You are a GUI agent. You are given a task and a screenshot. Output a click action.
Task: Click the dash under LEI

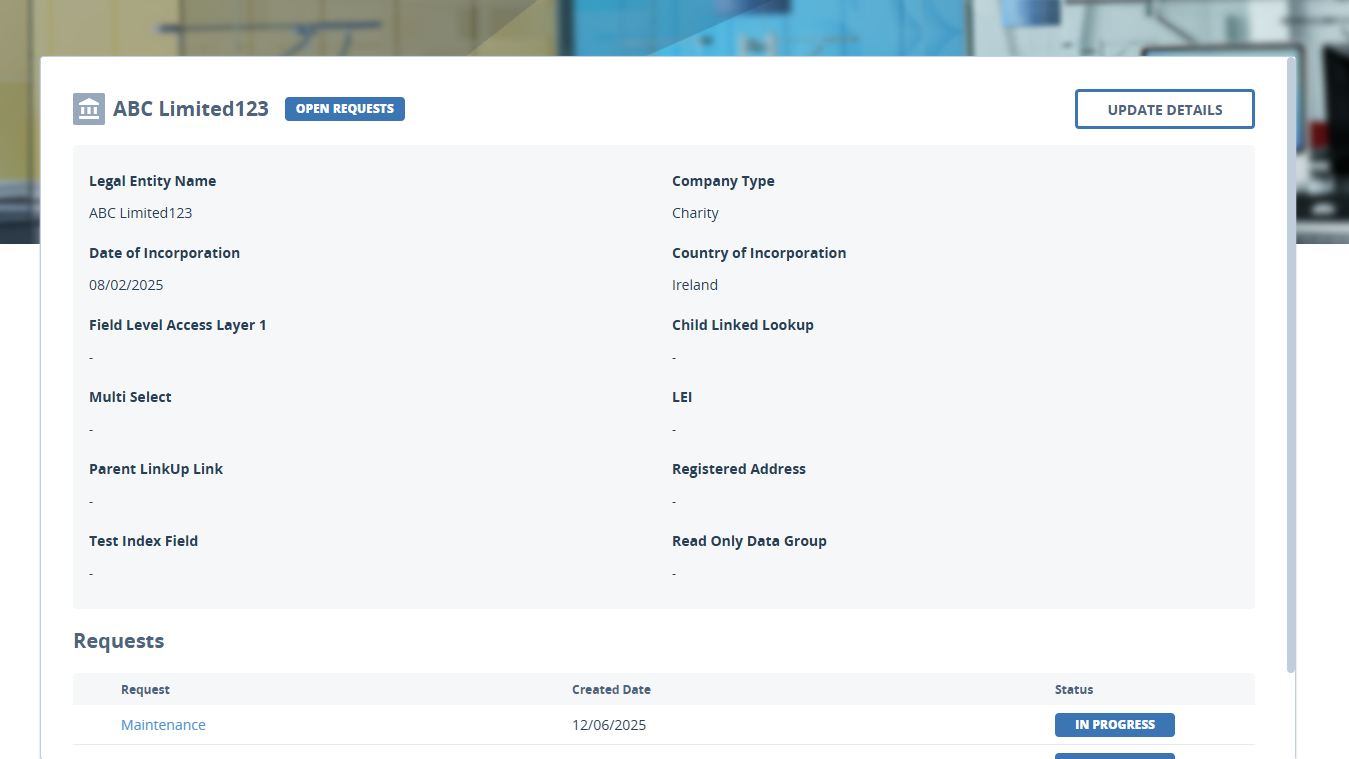point(674,428)
